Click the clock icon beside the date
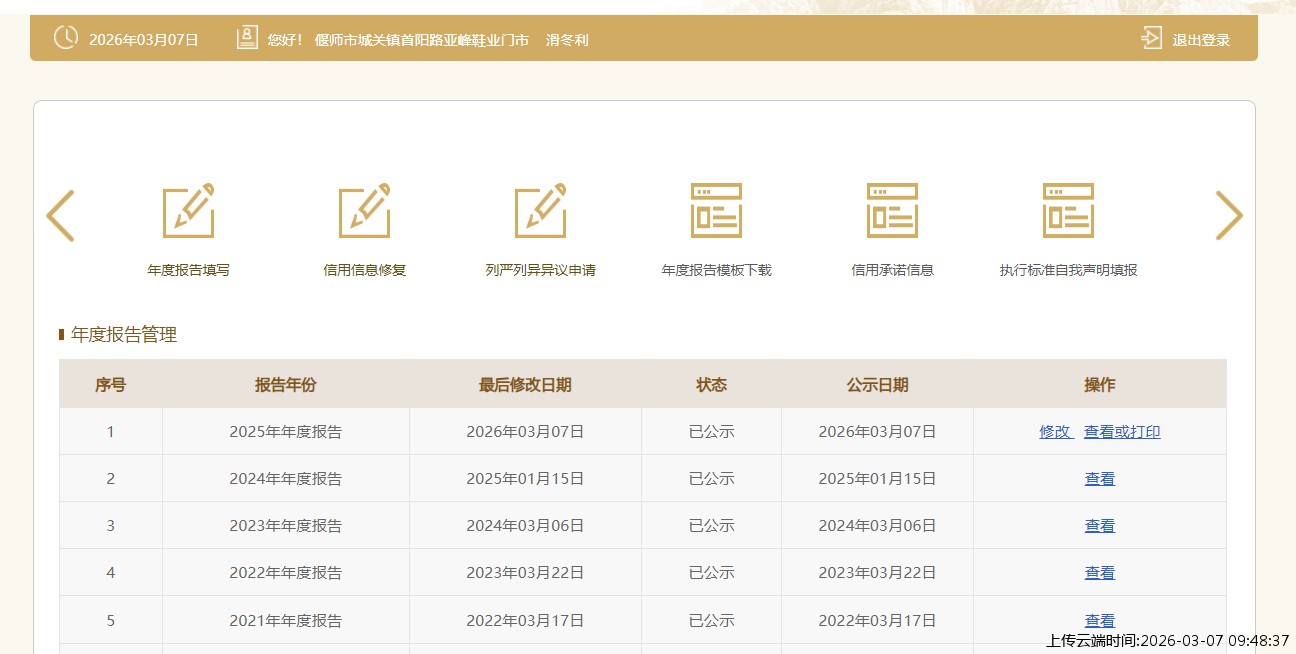1296x654 pixels. coord(65,38)
